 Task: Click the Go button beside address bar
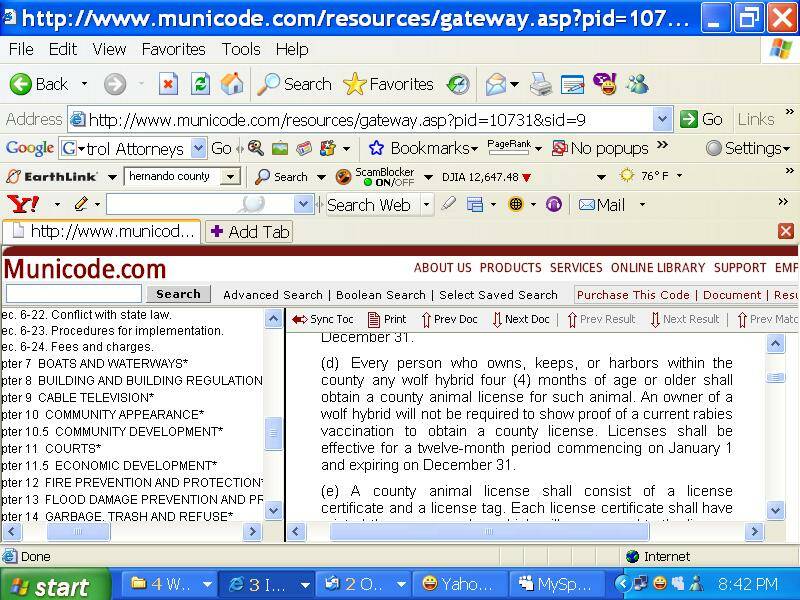tap(702, 119)
